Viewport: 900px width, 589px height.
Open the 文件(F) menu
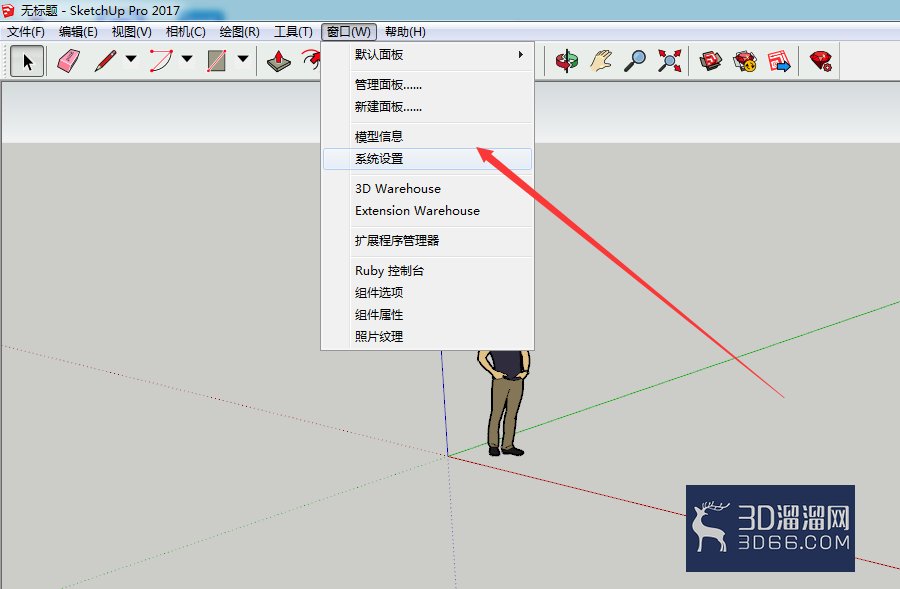(x=26, y=32)
